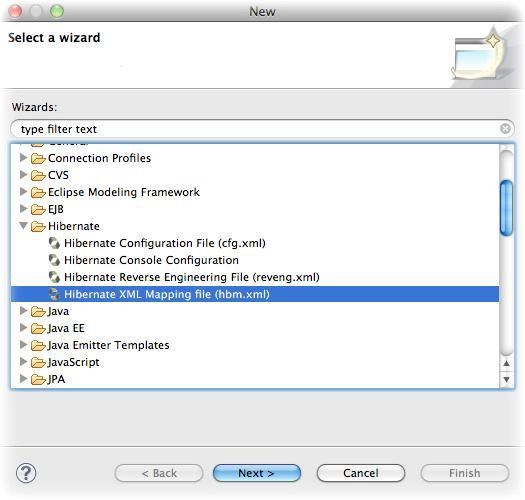Select the Connection Profiles label

(x=99, y=158)
